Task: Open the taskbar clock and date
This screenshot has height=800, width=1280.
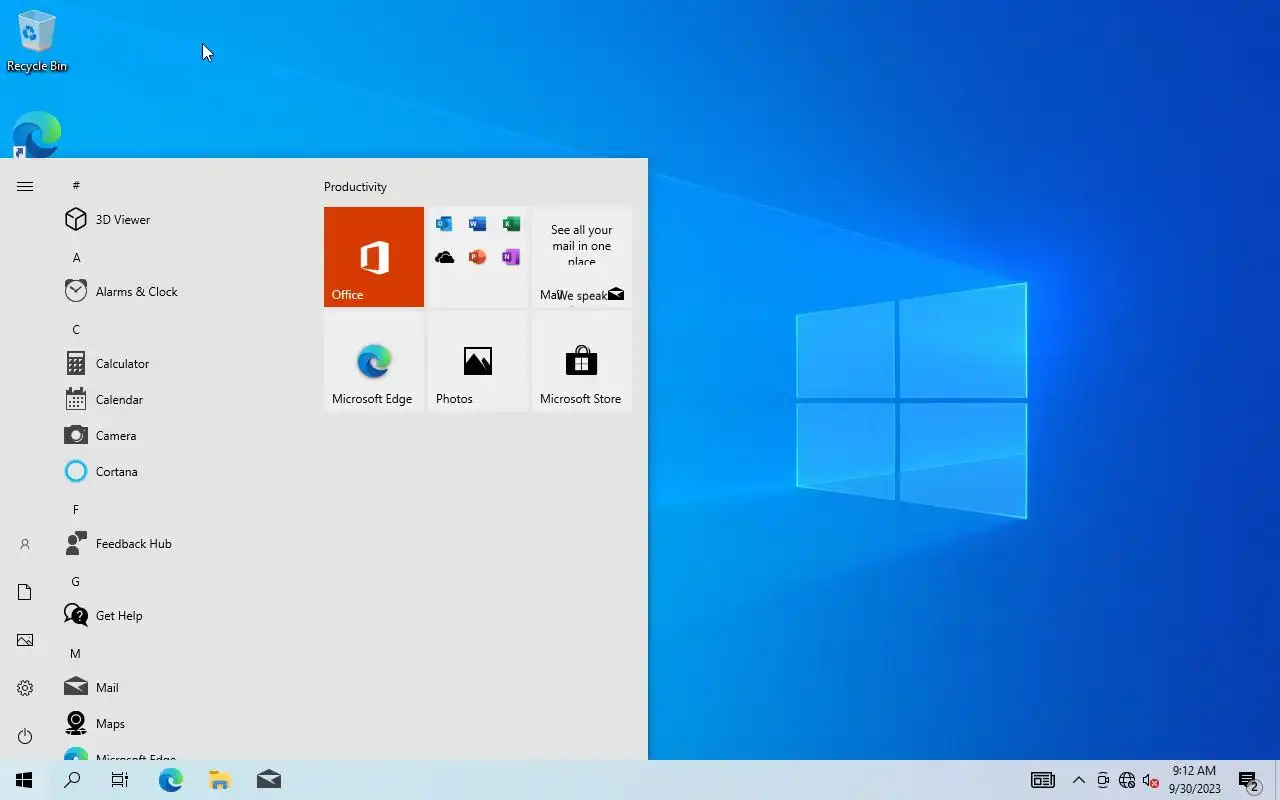Action: pos(1194,780)
